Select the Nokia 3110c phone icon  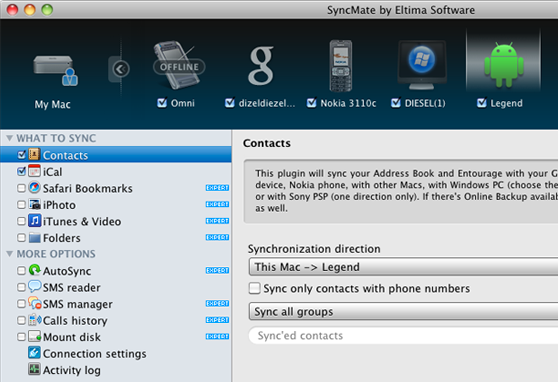[x=341, y=66]
